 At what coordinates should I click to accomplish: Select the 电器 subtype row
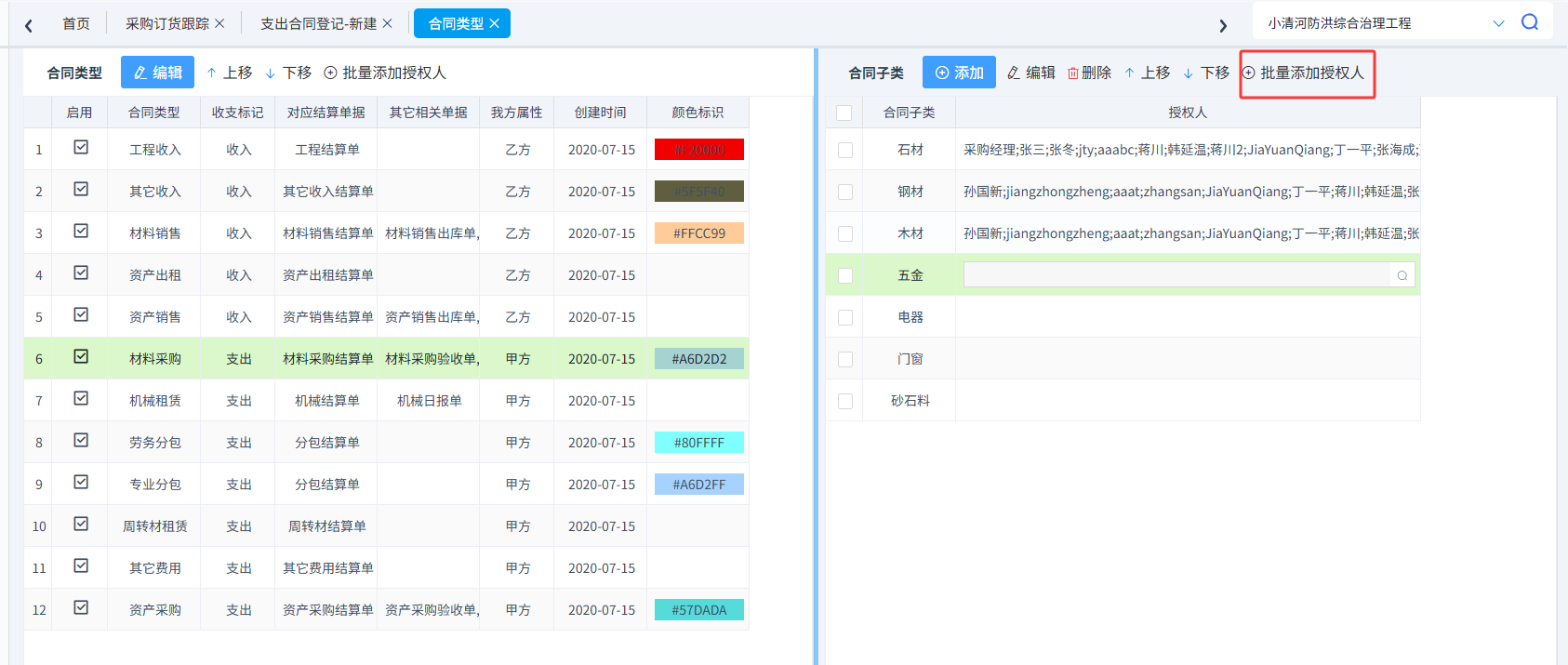pos(1123,317)
